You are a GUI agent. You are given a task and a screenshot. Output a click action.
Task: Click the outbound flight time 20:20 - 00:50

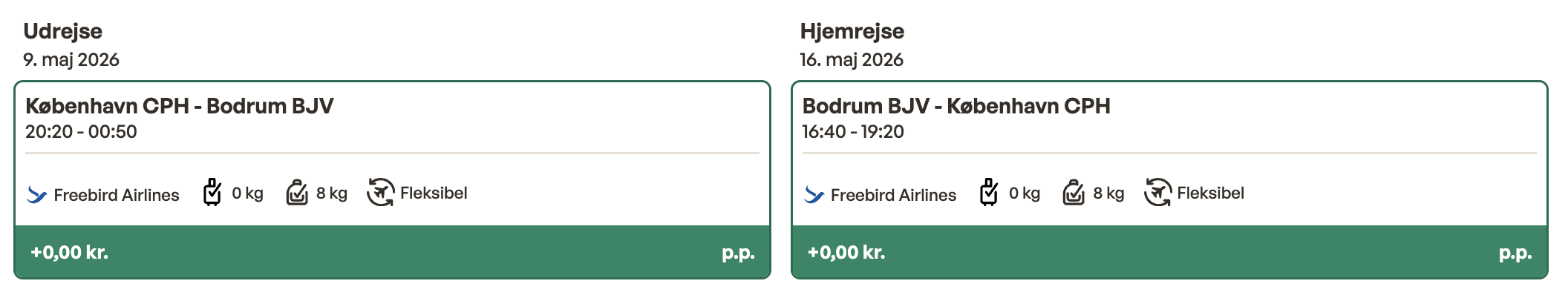81,132
